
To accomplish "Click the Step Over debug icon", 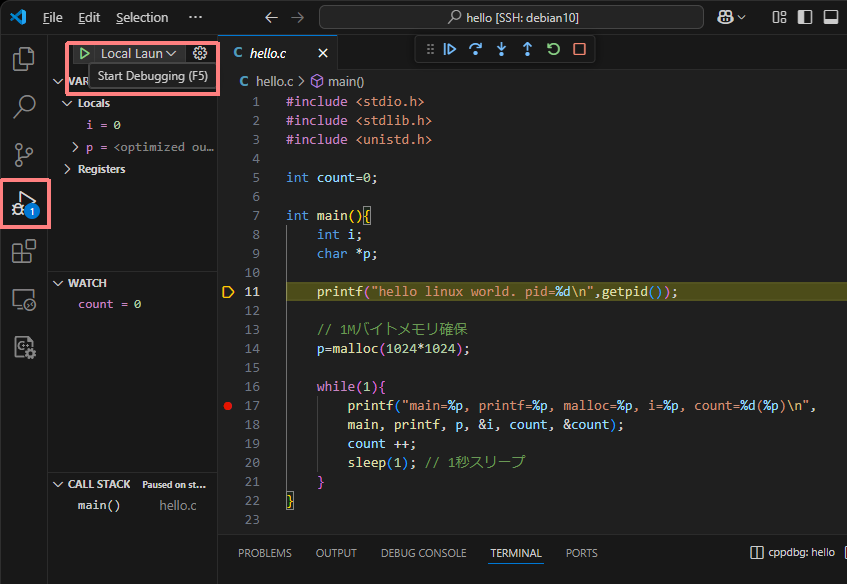I will tap(475, 48).
